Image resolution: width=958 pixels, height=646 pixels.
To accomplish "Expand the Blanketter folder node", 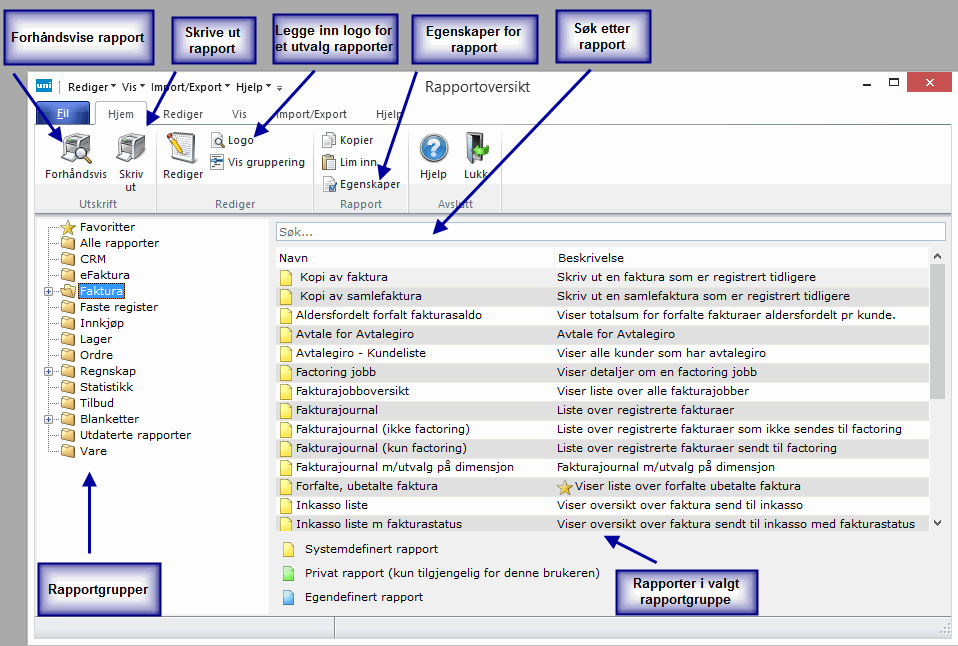I will pos(48,420).
